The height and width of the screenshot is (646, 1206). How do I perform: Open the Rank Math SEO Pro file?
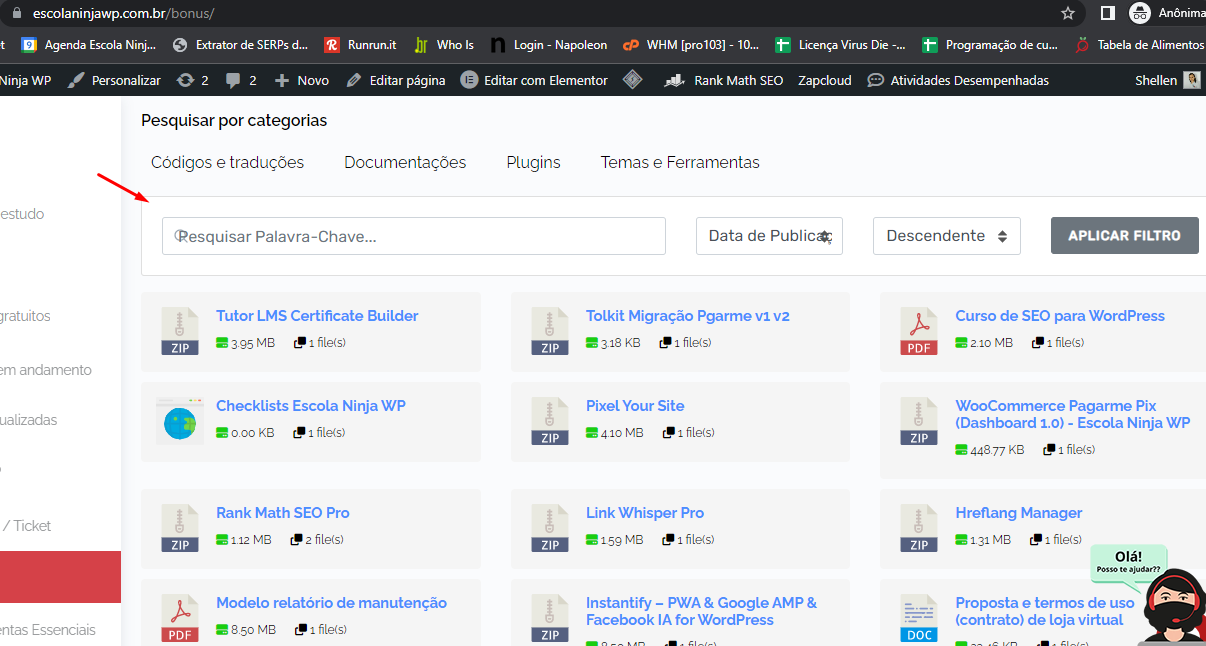pos(283,513)
